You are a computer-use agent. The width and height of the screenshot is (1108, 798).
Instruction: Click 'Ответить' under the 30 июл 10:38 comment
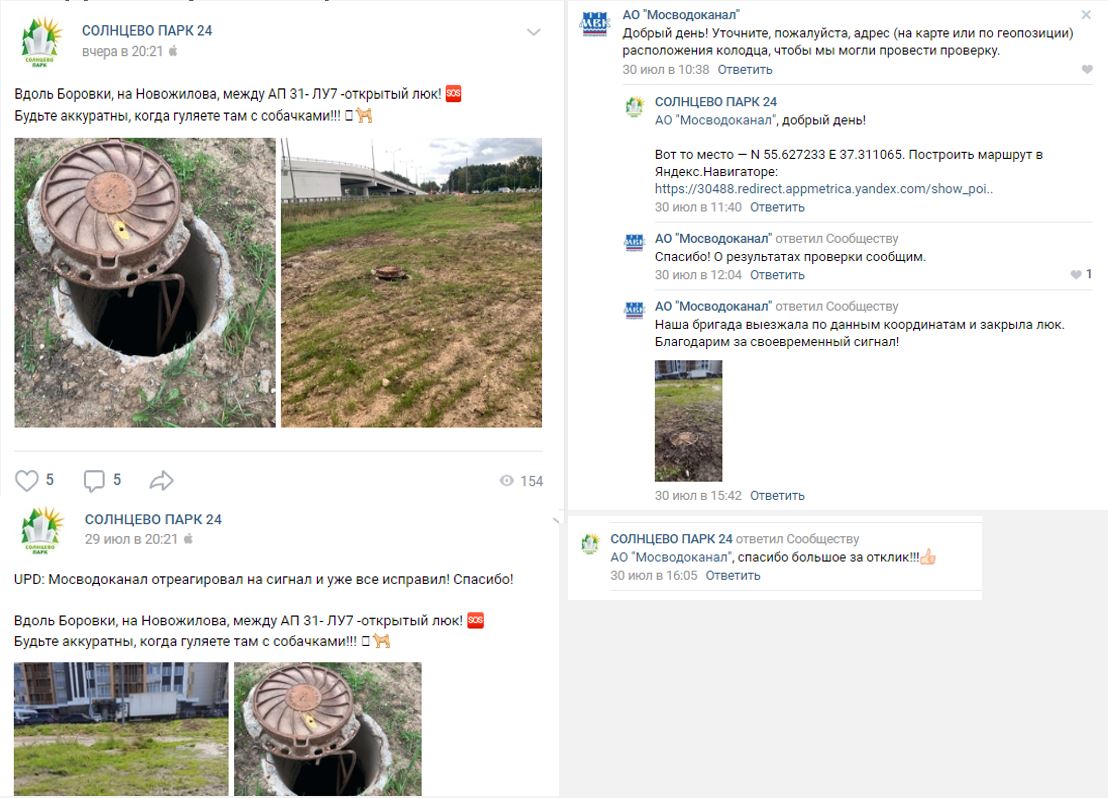(745, 69)
